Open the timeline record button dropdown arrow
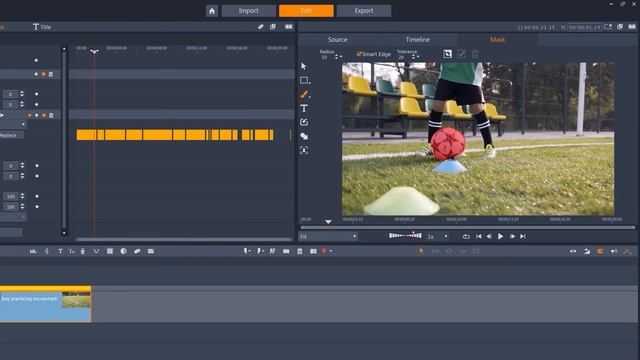This screenshot has height=360, width=640. coord(331,251)
